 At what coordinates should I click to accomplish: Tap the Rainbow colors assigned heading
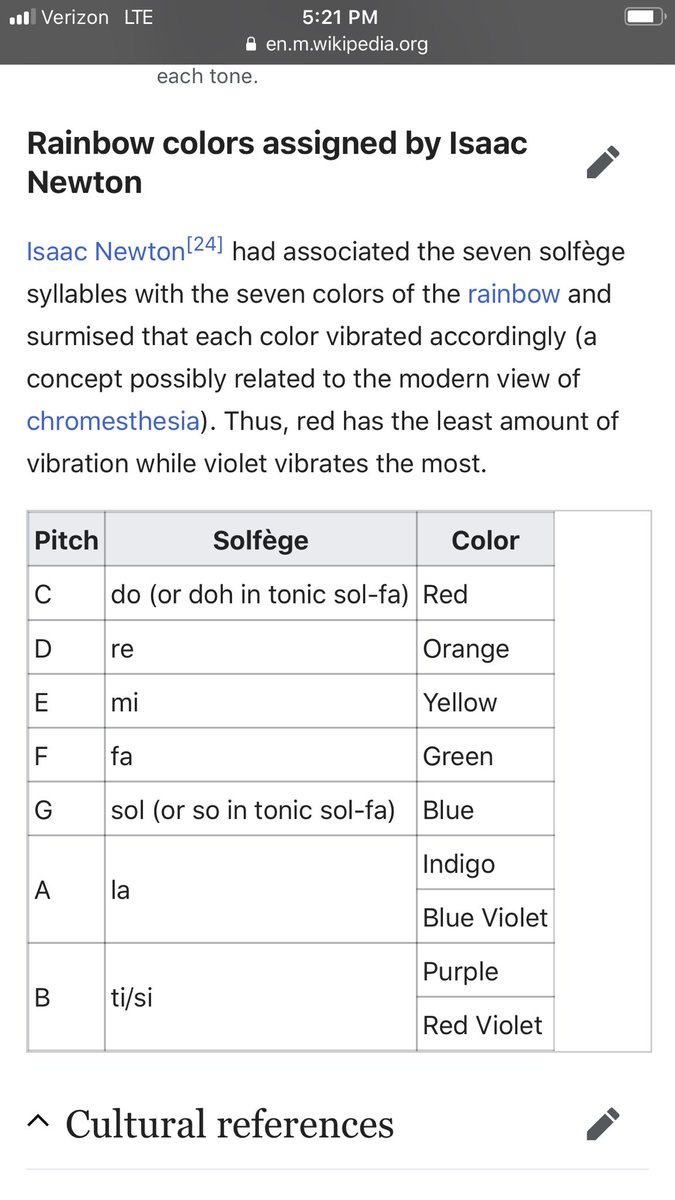click(x=277, y=162)
